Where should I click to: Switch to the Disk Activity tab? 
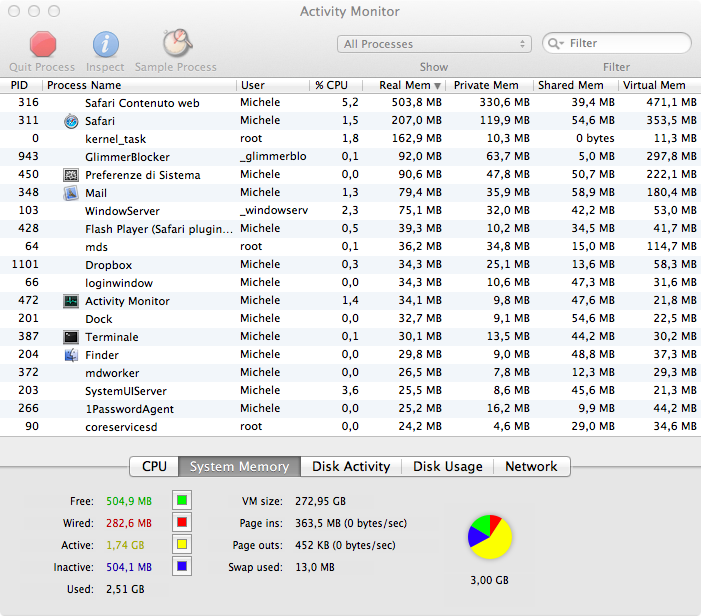tap(351, 467)
